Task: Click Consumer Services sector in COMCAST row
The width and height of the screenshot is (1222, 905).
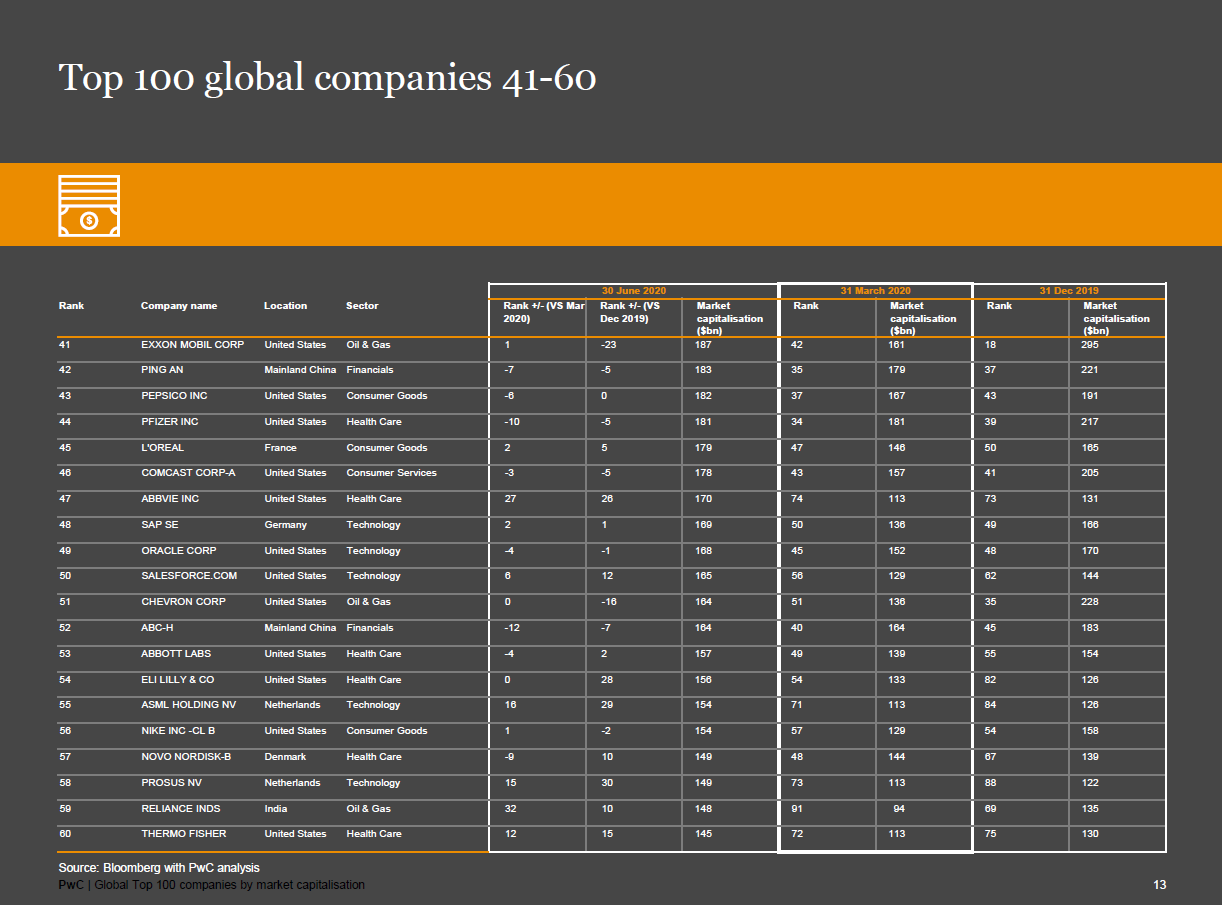Action: tap(391, 473)
